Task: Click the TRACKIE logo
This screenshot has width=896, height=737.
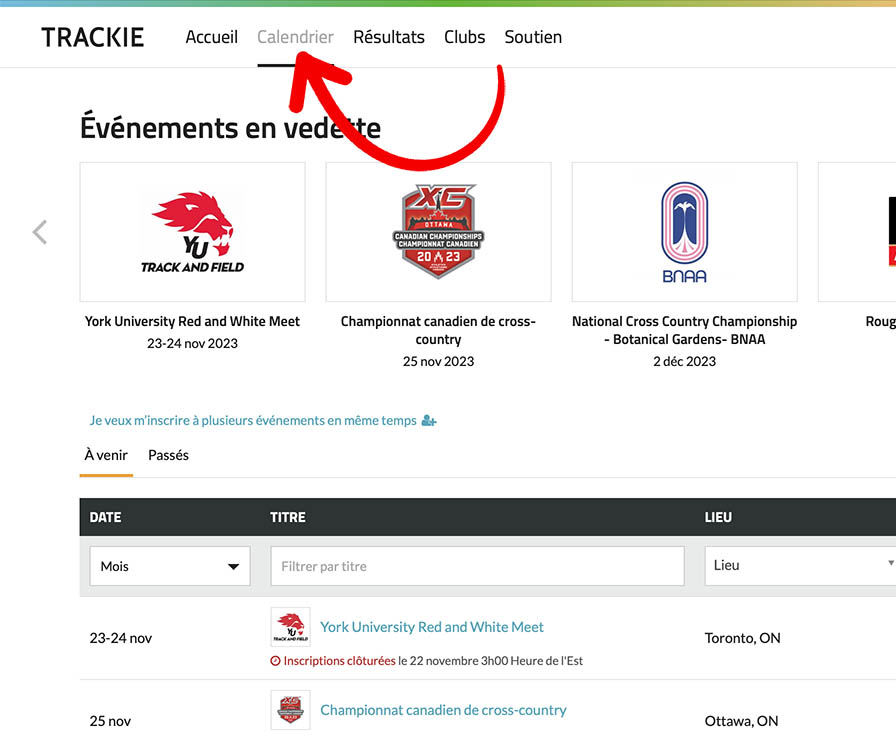Action: pyautogui.click(x=93, y=38)
